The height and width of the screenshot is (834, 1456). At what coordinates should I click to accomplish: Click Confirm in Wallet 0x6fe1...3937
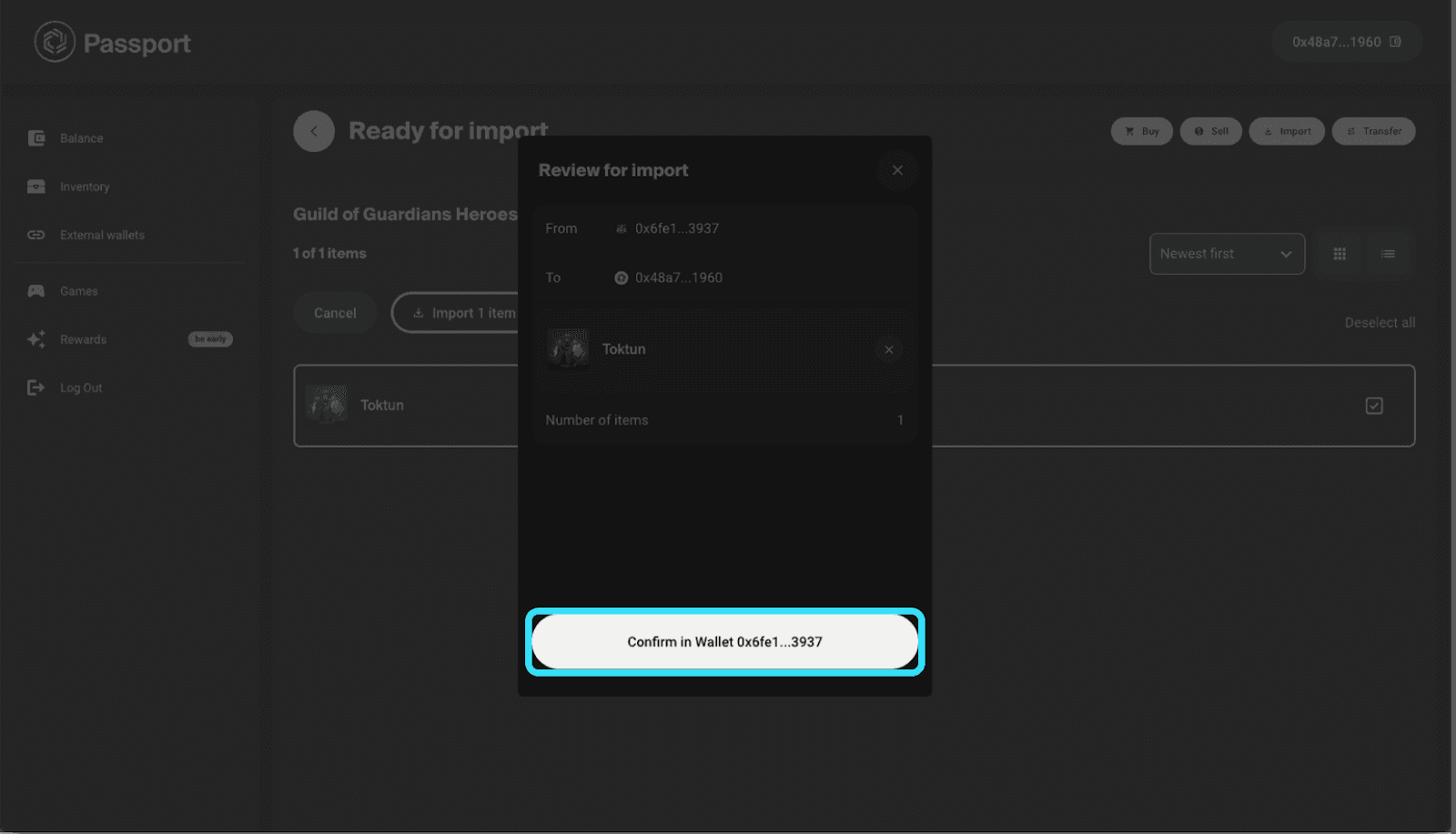point(723,641)
